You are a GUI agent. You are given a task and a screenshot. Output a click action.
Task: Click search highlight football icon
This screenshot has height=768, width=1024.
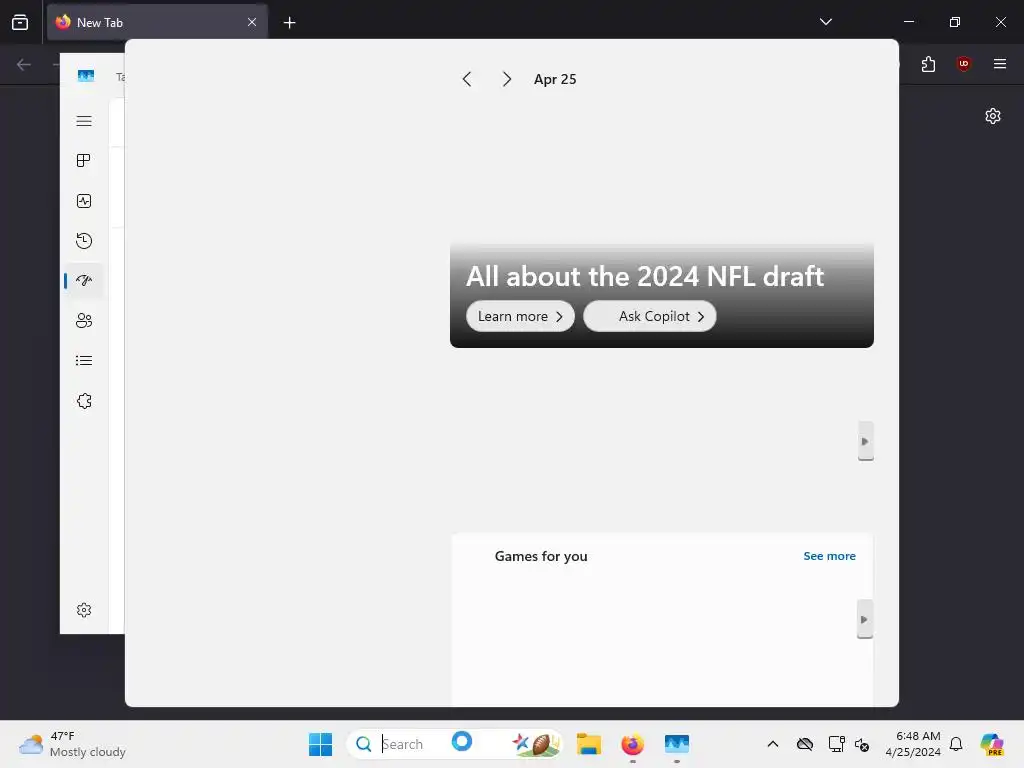tap(536, 744)
